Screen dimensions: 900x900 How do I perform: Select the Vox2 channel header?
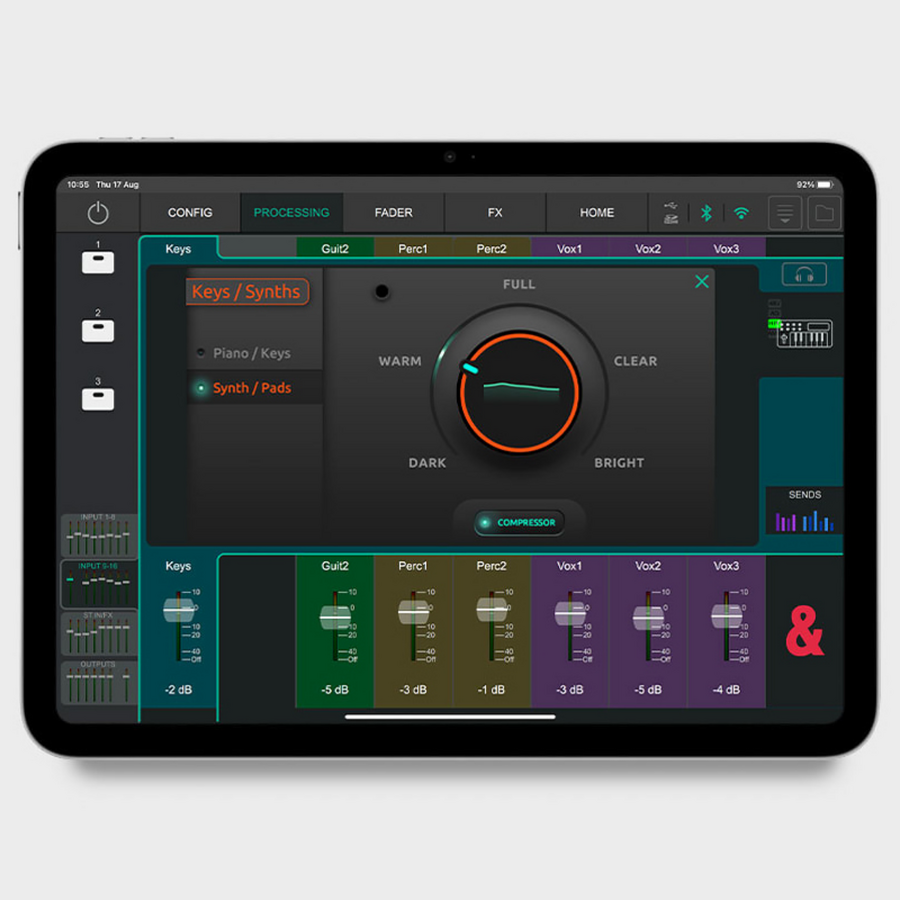(x=648, y=249)
